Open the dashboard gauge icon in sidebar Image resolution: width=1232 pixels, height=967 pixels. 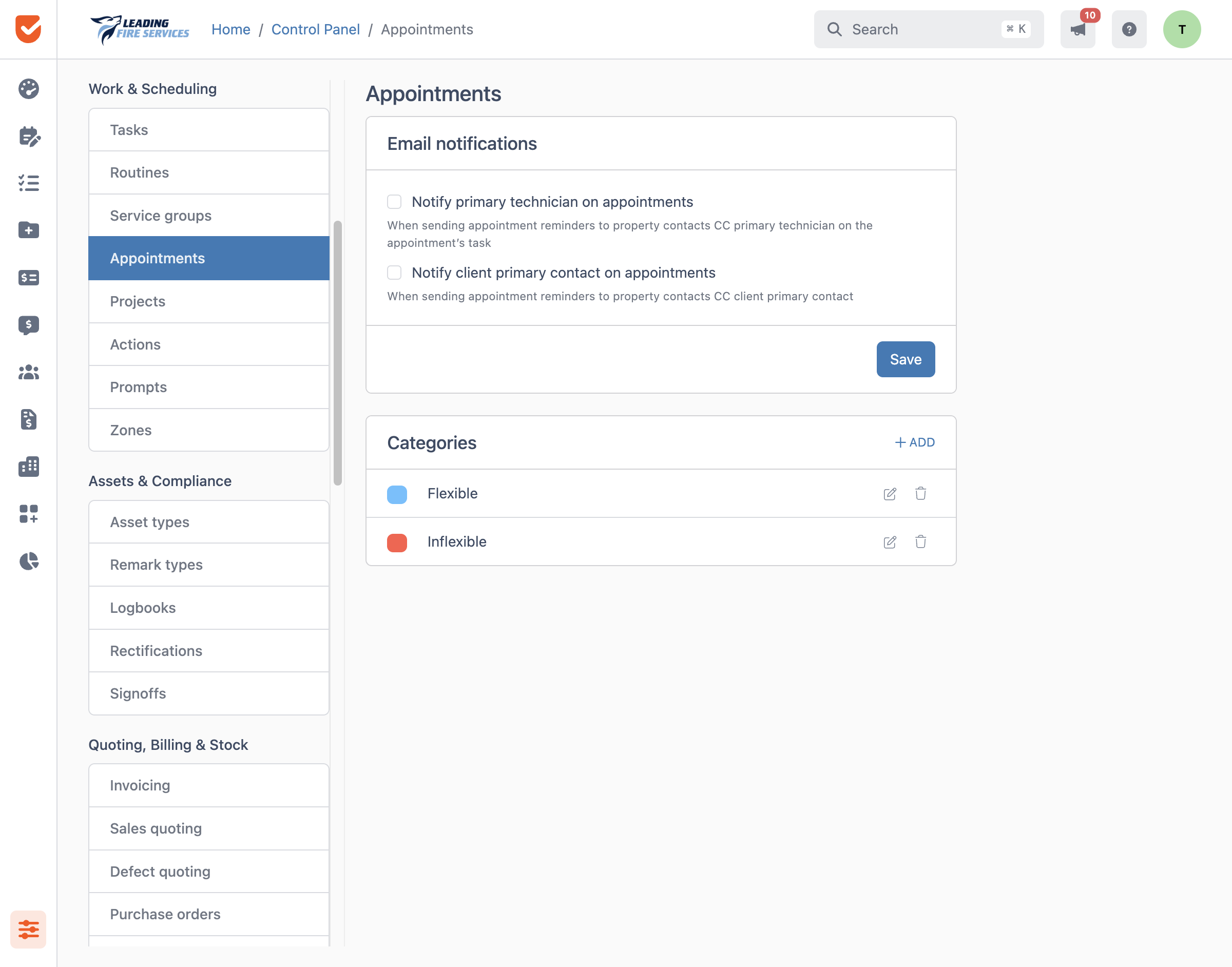click(x=28, y=89)
